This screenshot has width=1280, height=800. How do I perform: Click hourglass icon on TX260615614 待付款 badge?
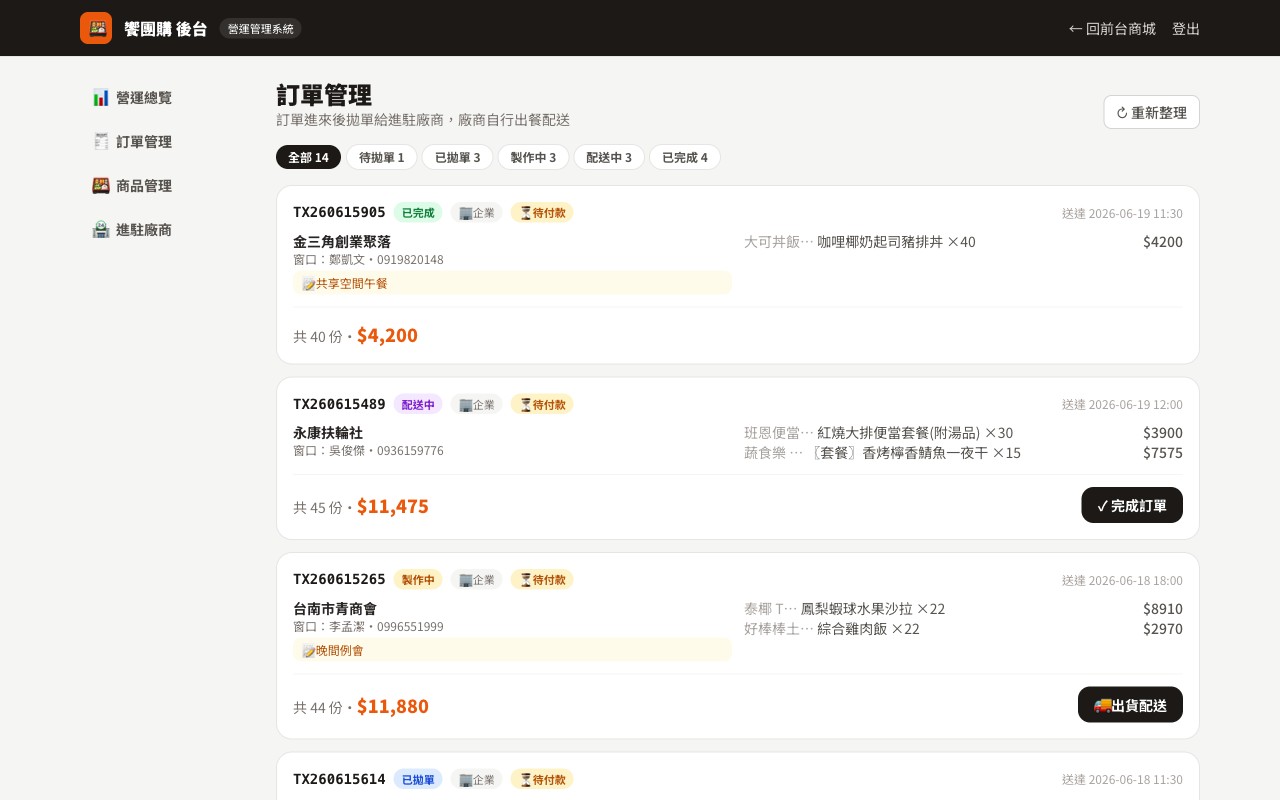[525, 779]
